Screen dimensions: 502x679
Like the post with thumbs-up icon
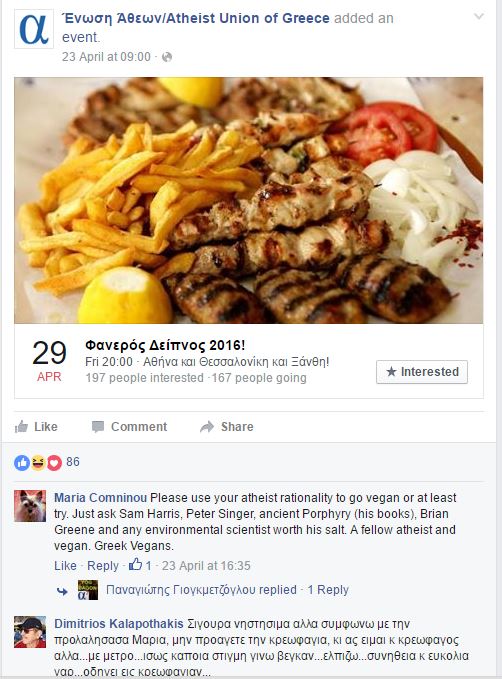click(36, 427)
